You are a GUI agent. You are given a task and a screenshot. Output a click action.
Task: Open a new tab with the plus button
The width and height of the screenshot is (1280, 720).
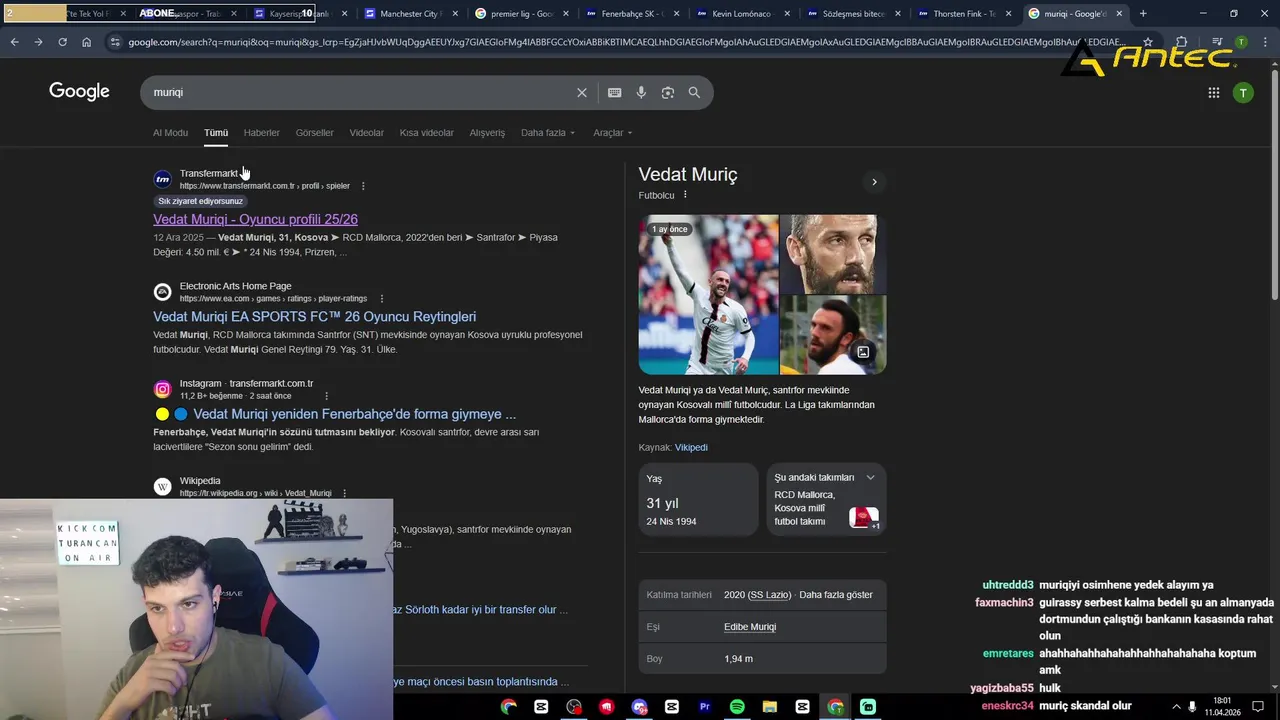tap(1143, 14)
